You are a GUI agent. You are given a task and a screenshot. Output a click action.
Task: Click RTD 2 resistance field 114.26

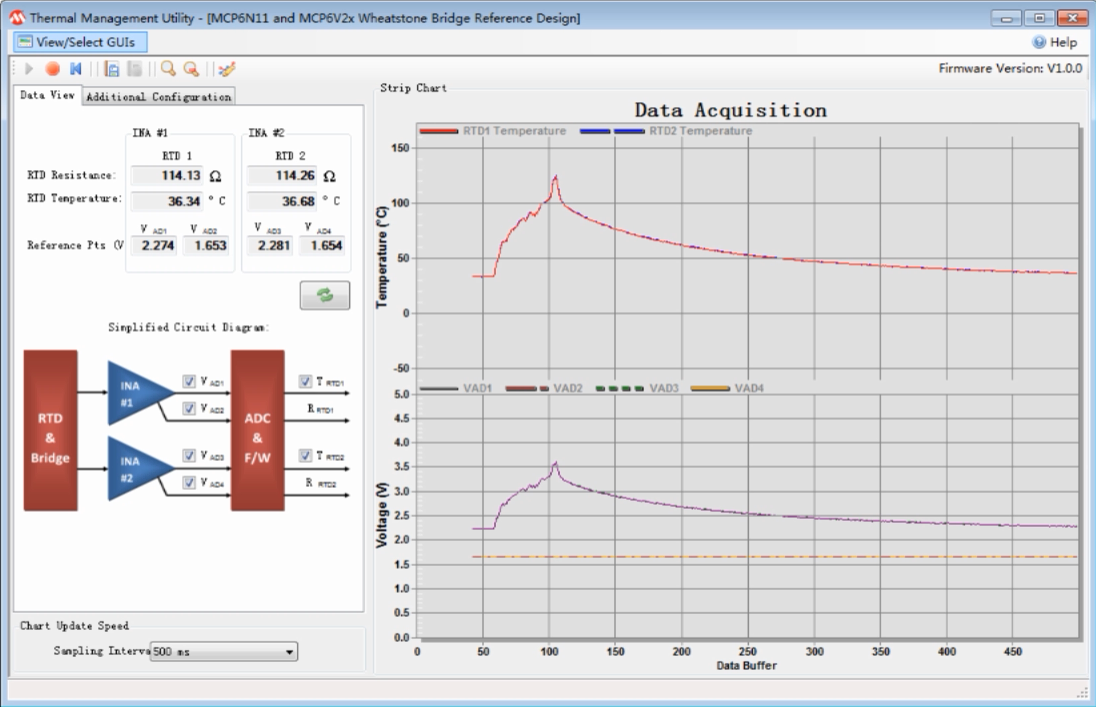coord(282,176)
